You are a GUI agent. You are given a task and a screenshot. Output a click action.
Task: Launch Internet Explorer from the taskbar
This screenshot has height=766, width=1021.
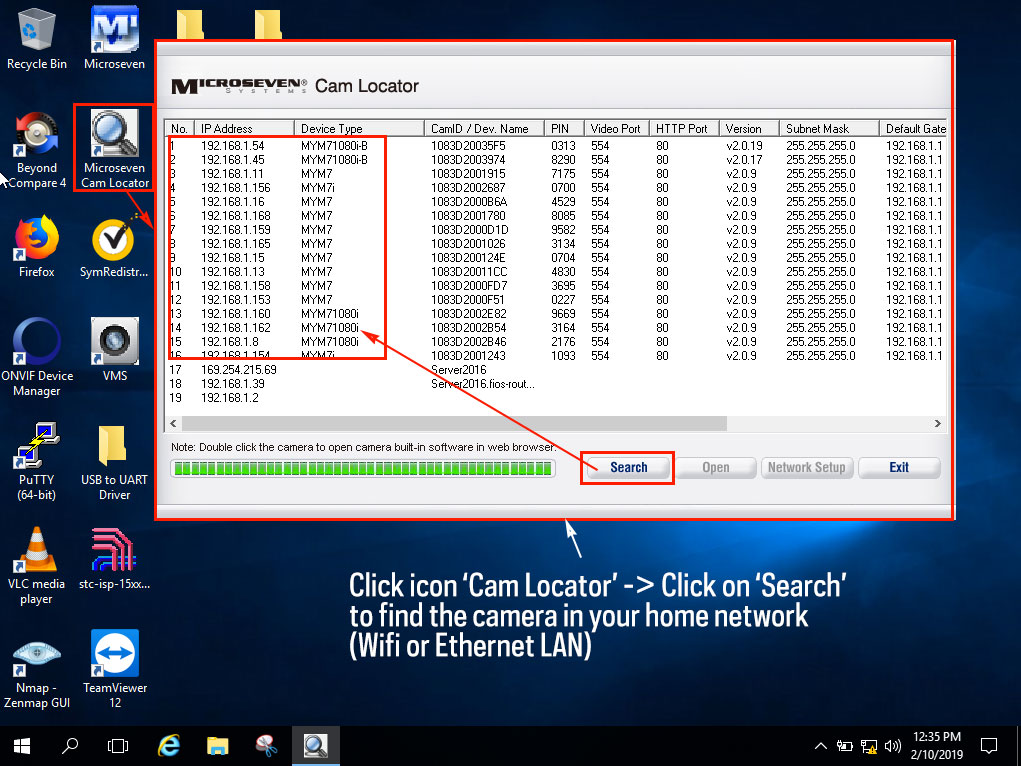pyautogui.click(x=169, y=746)
